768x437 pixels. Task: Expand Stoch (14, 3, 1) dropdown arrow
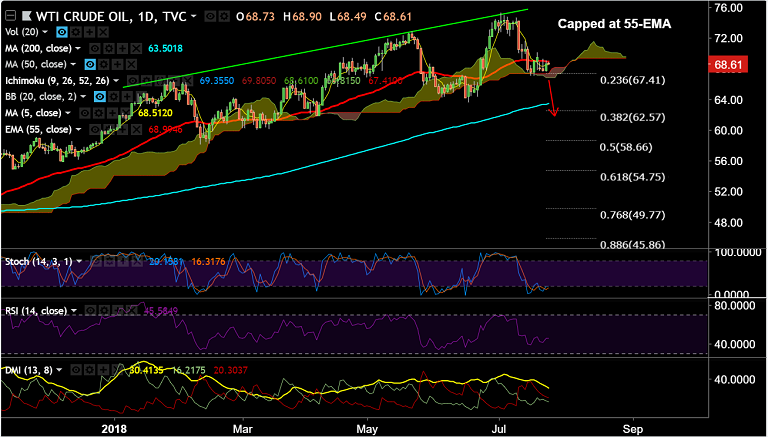tap(79, 261)
